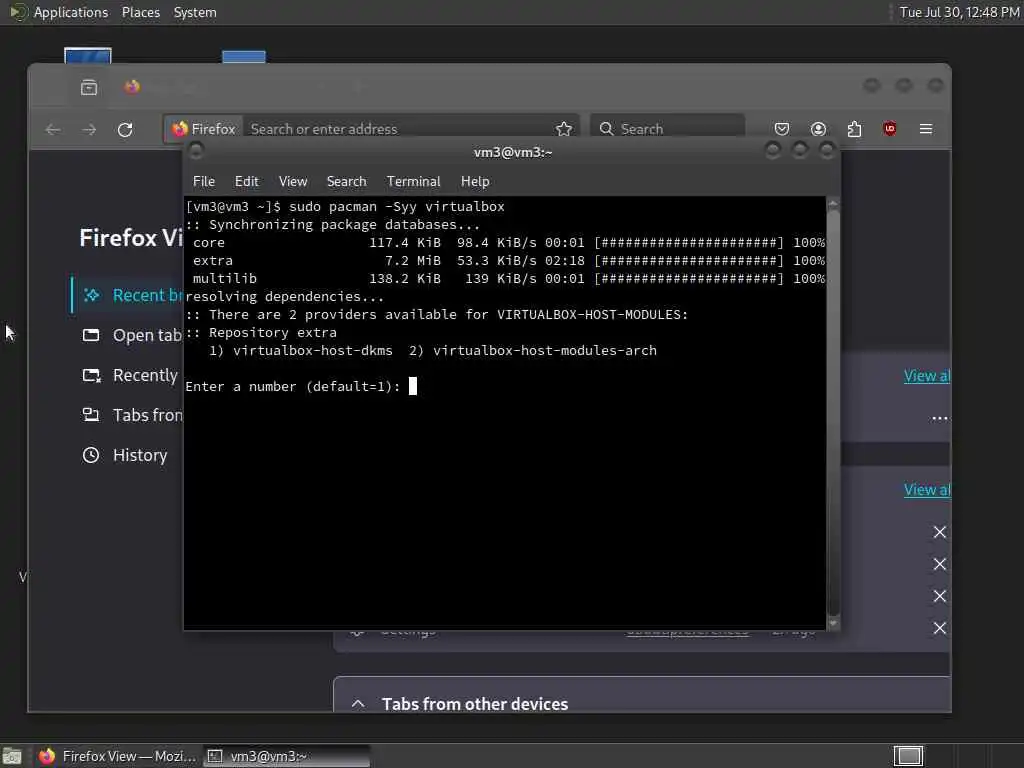Click terminal vertical scrollbar
Viewport: 1024px width, 768px height.
[833, 411]
